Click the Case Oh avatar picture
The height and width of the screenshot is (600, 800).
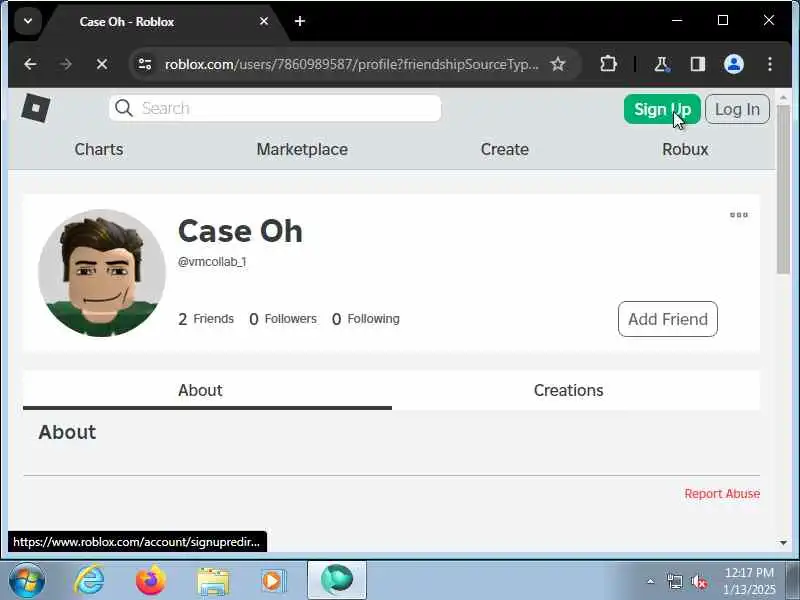tap(102, 273)
